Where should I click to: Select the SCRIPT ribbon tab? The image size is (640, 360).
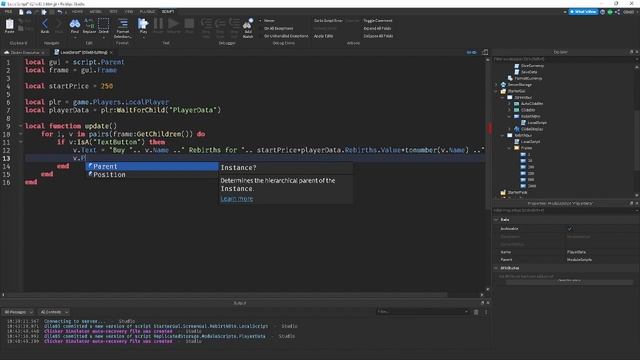click(168, 12)
